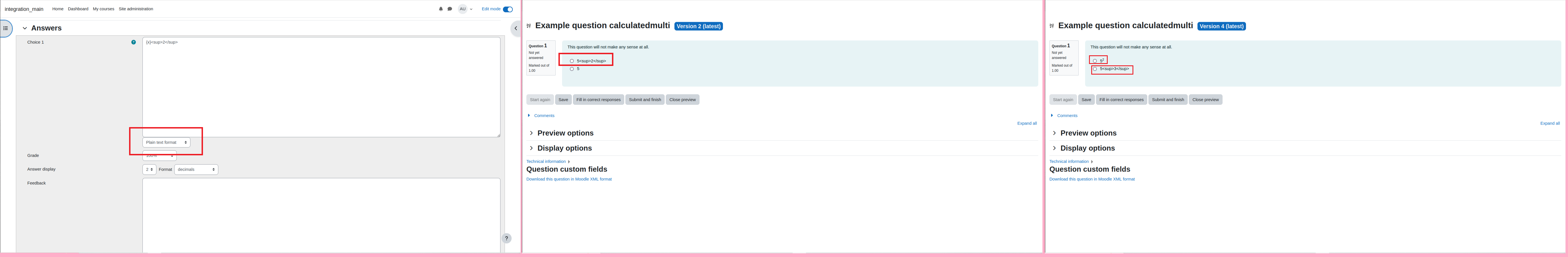The width and height of the screenshot is (1568, 257).
Task: Click the integration_main site name
Action: click(24, 9)
